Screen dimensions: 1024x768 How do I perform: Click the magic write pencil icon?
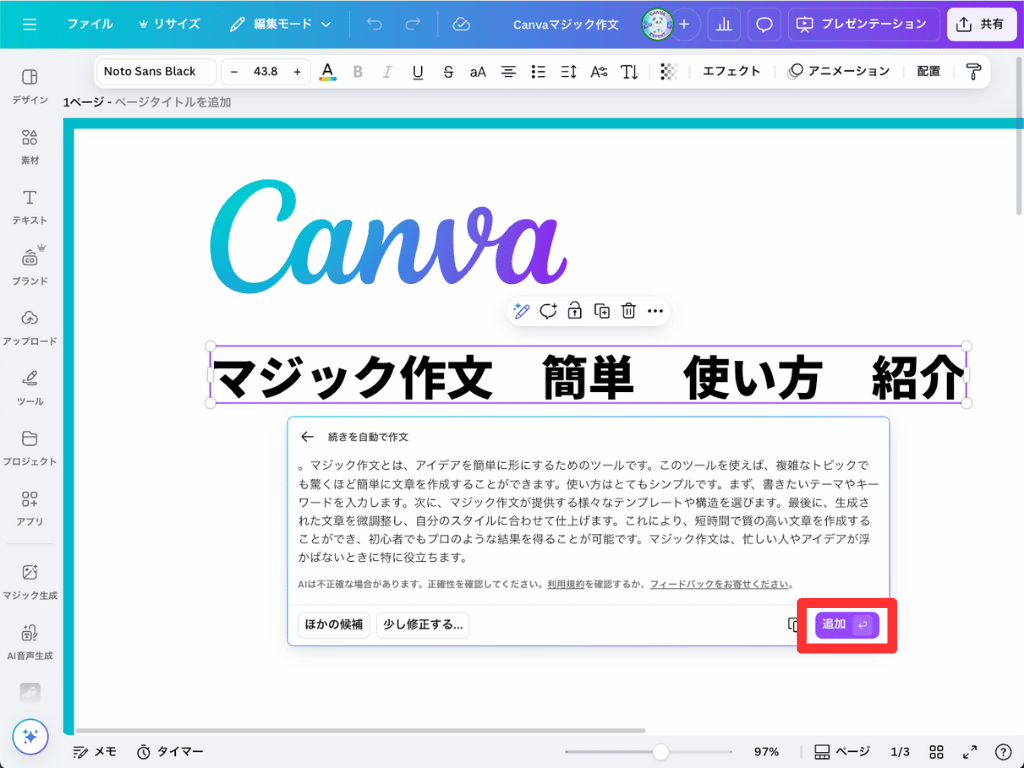pyautogui.click(x=521, y=311)
